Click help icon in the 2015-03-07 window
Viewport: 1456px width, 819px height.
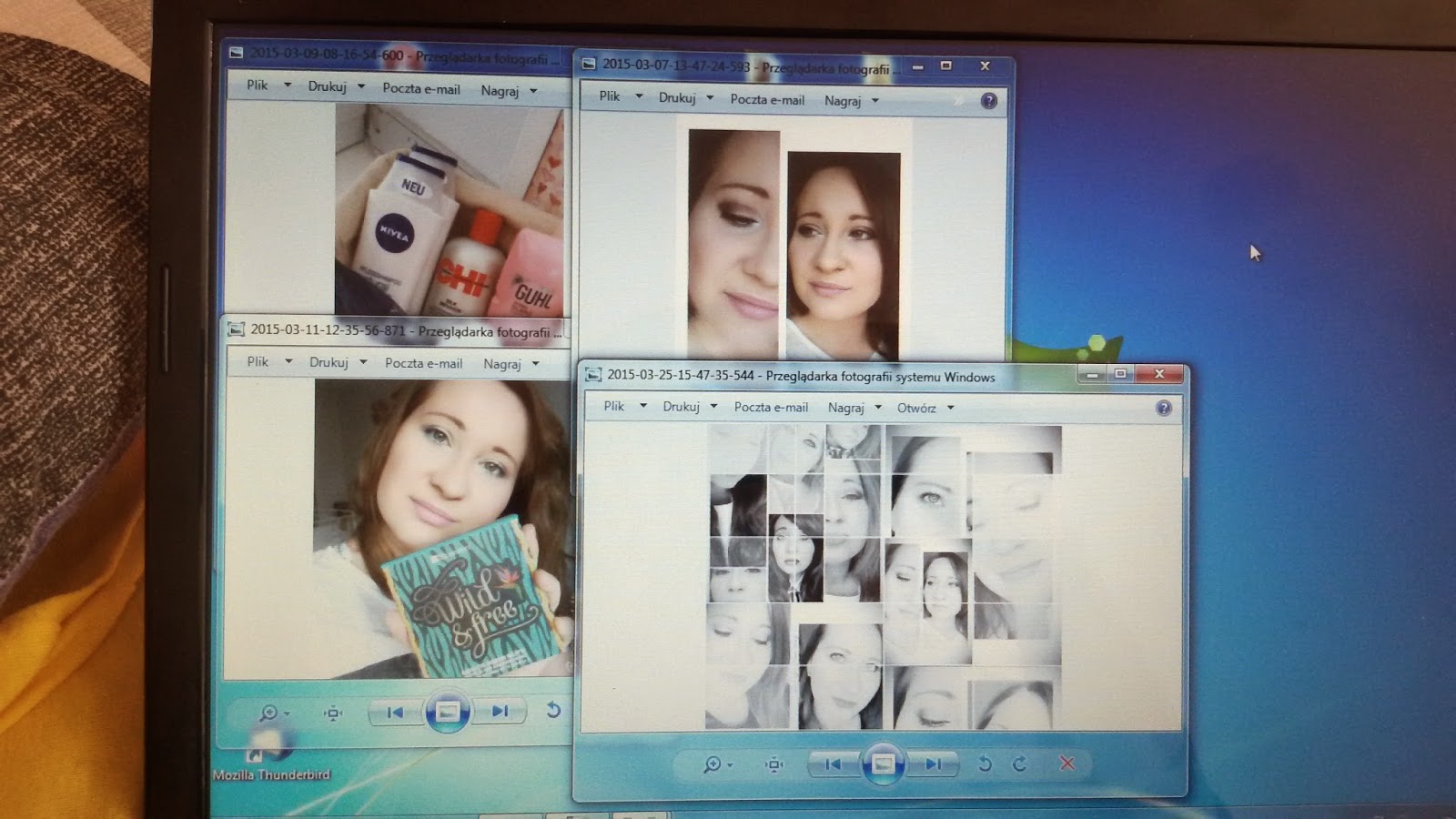click(989, 101)
